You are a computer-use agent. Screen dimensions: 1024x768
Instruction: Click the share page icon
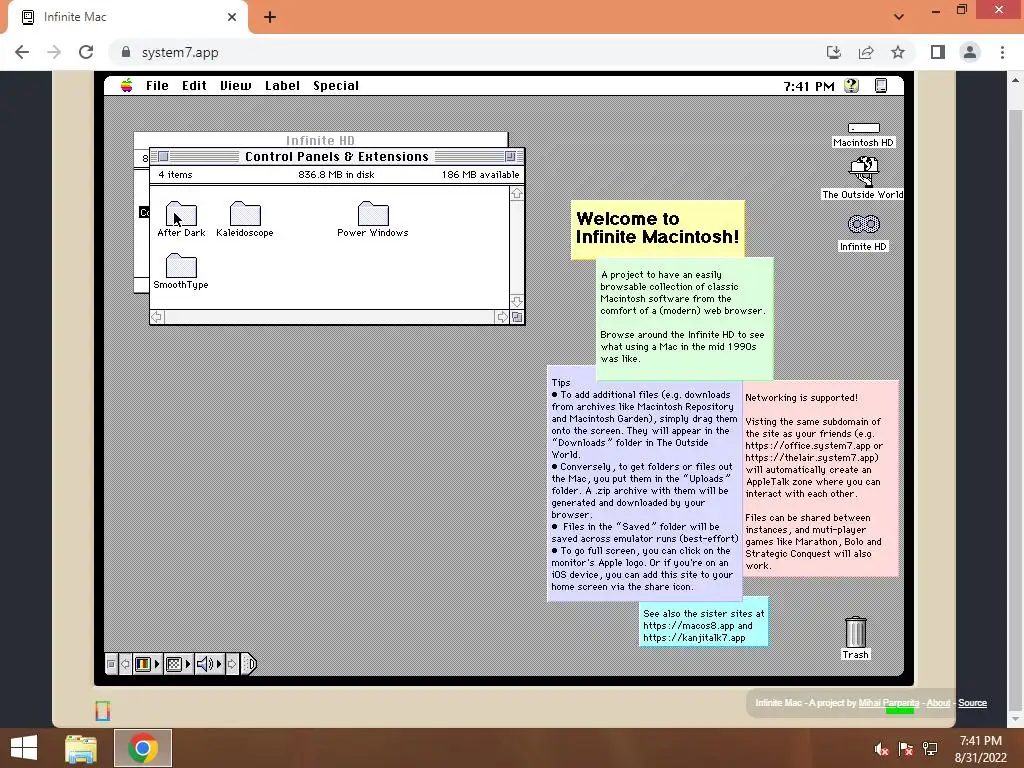tap(866, 52)
